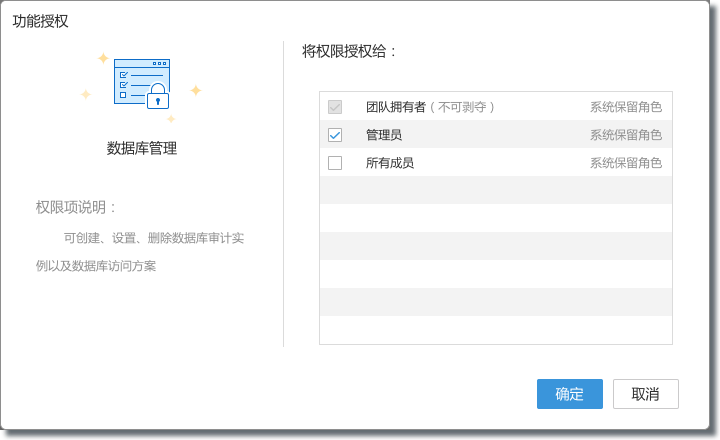The height and width of the screenshot is (440, 720).
Task: Click 系统保留角色 tag in the 所有成员 row
Action: coord(625,163)
